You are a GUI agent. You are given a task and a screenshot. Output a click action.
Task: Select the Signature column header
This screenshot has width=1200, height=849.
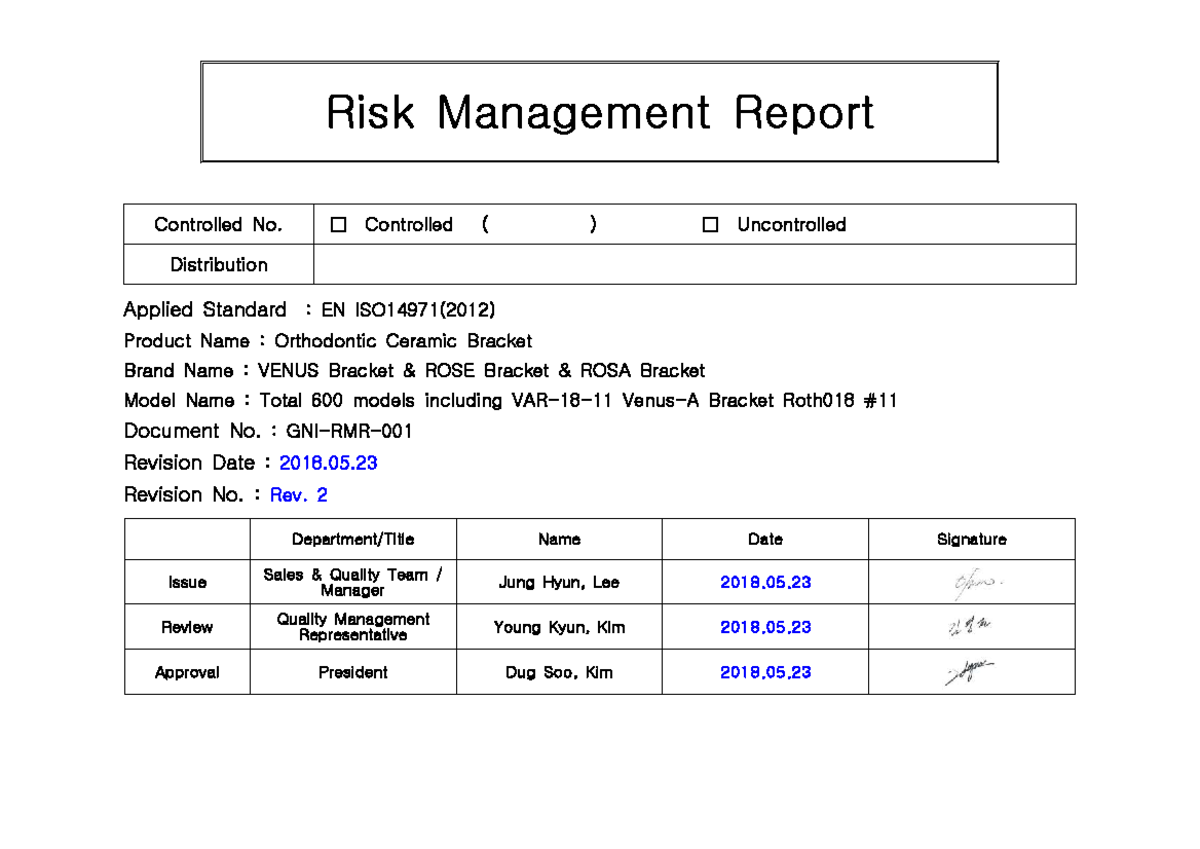tap(970, 539)
